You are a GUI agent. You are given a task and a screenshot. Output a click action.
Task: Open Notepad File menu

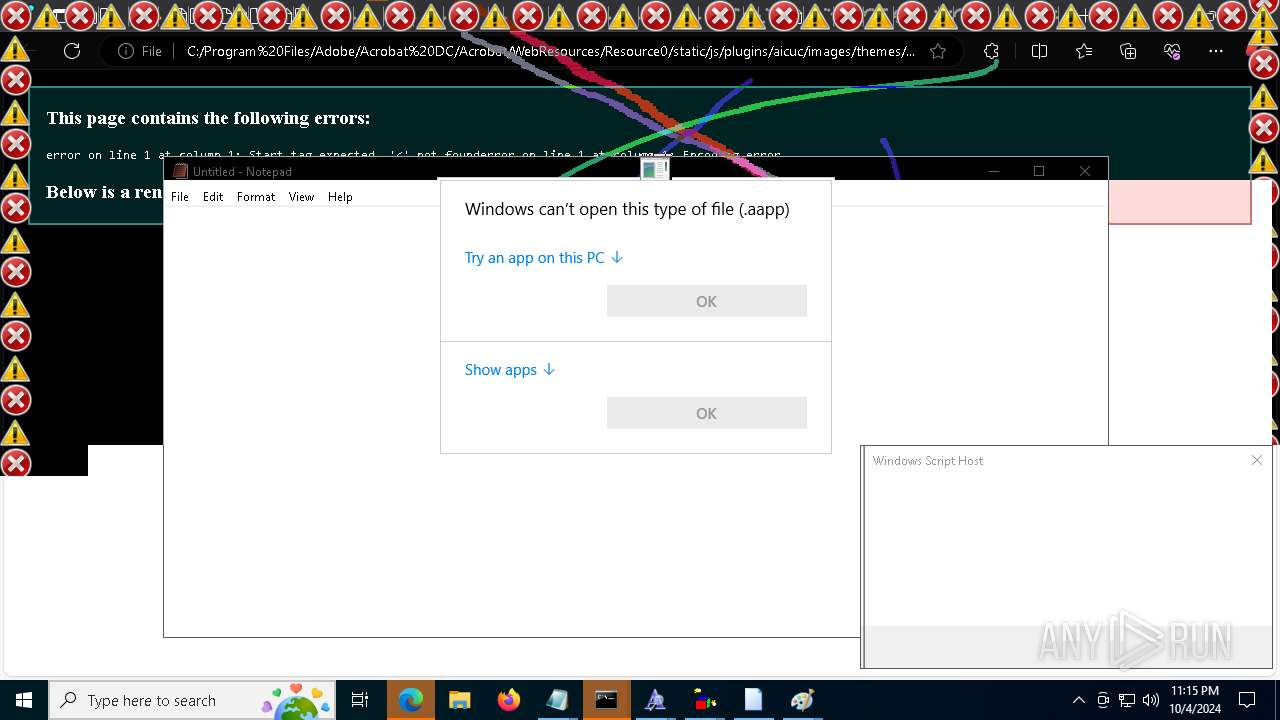180,197
